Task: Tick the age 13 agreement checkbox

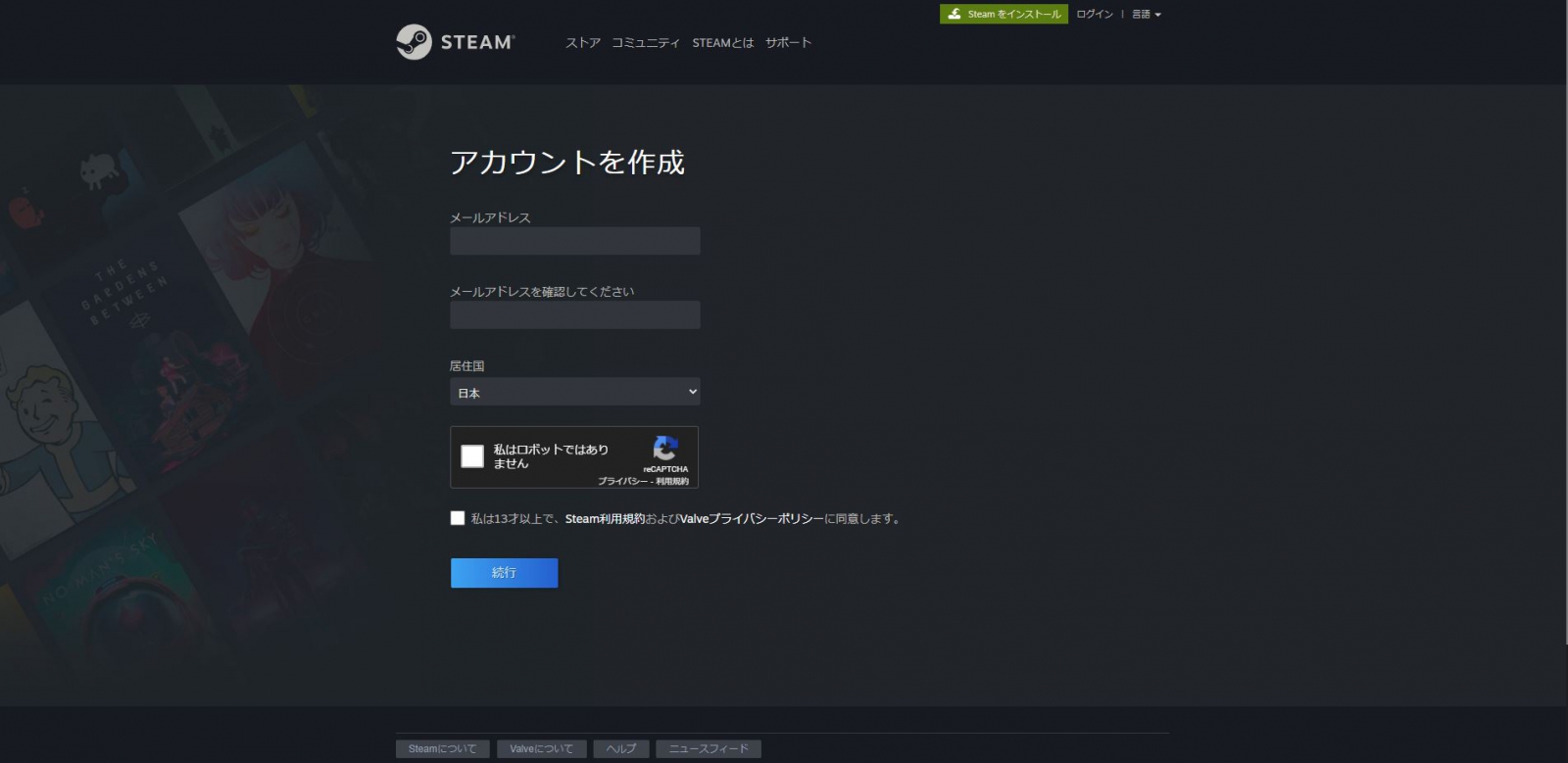Action: pos(458,518)
